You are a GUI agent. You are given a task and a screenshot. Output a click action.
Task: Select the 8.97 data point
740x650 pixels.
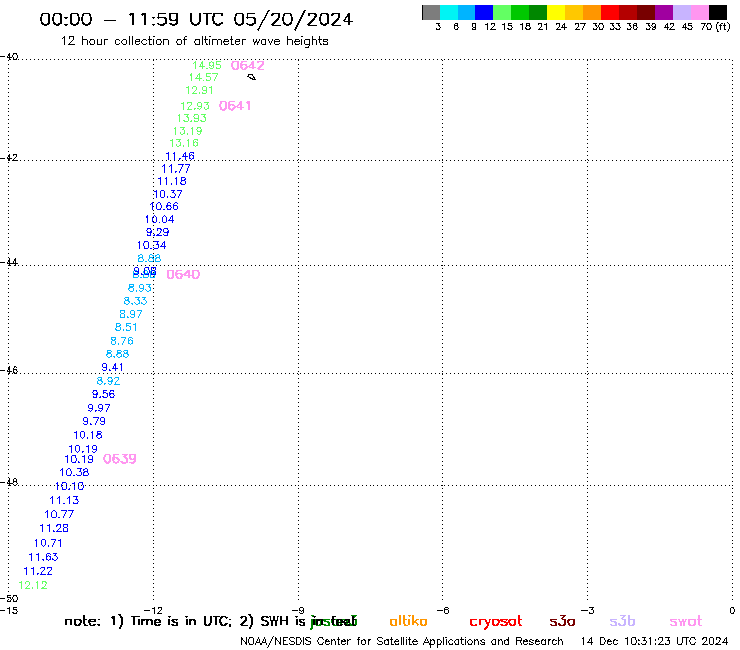(131, 314)
